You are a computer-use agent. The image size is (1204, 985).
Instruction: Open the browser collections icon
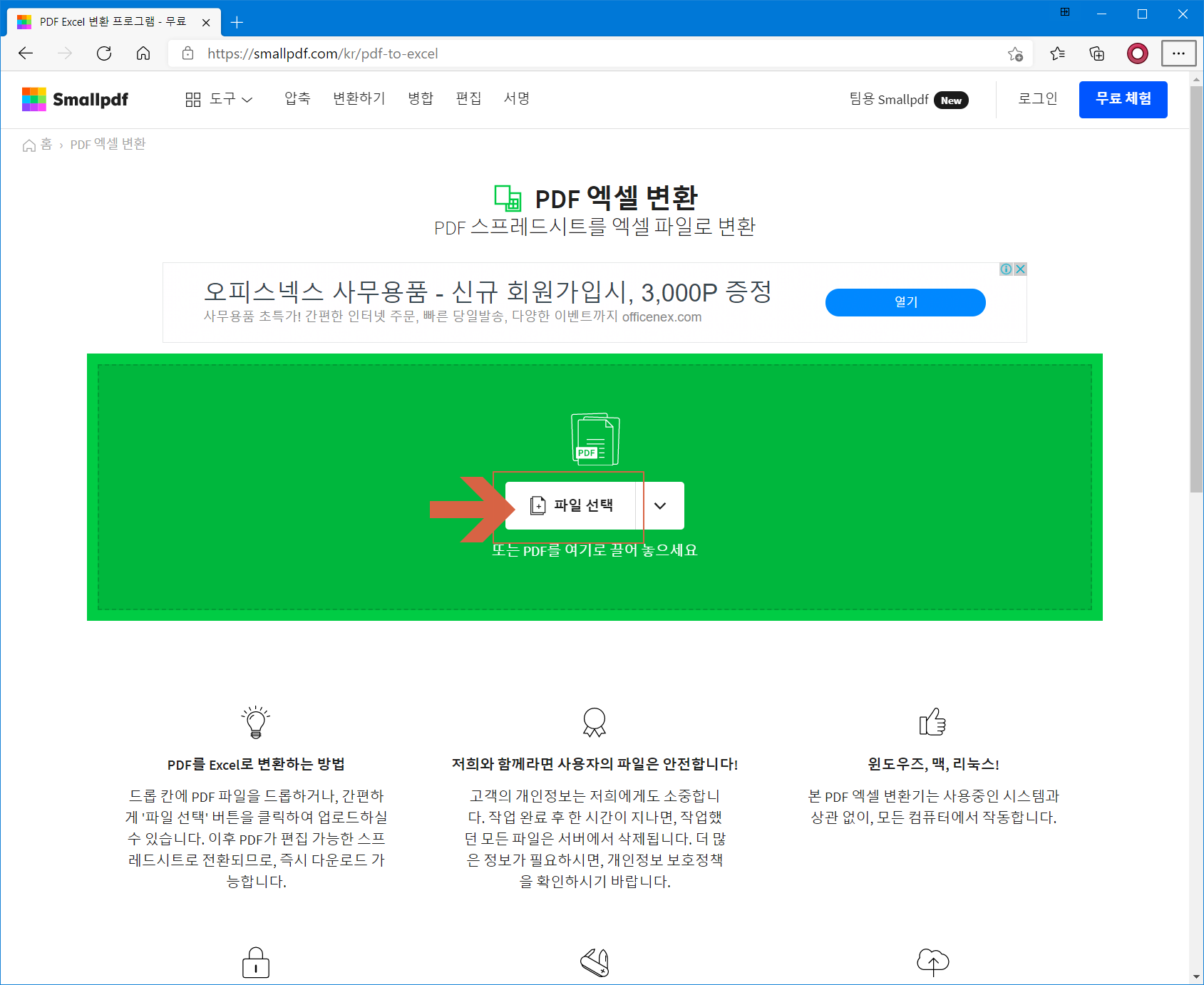coord(1097,53)
